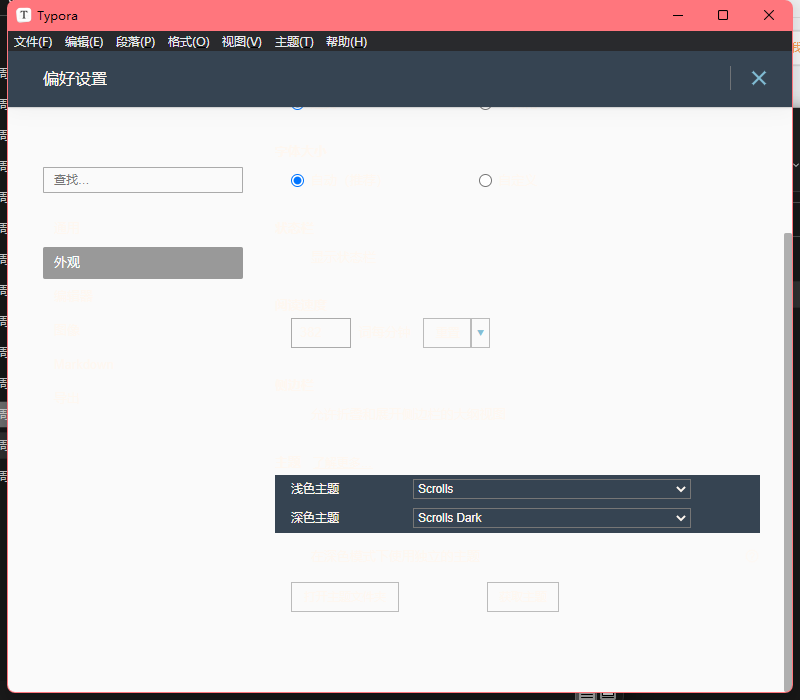Open the 深色主题 Scrolls Dark dropdown

pyautogui.click(x=552, y=518)
